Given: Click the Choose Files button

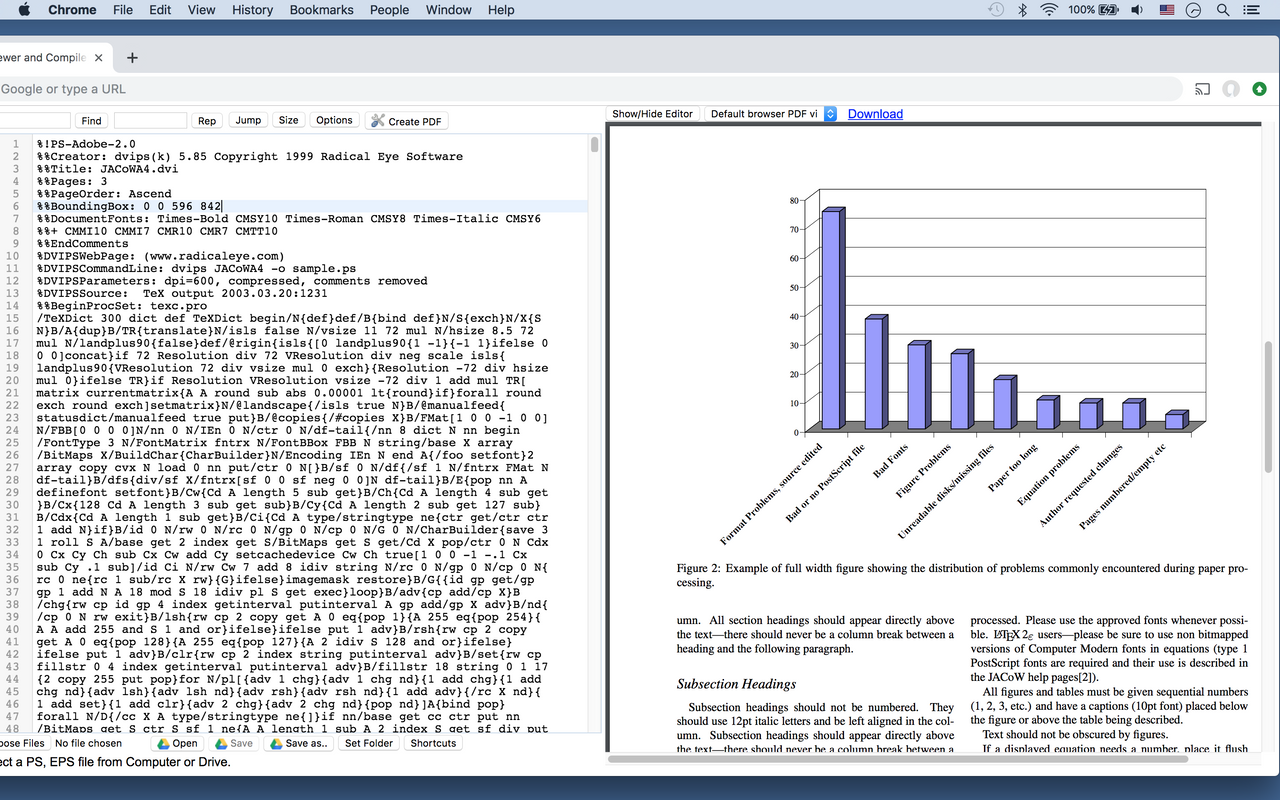Looking at the screenshot, I should tap(22, 743).
